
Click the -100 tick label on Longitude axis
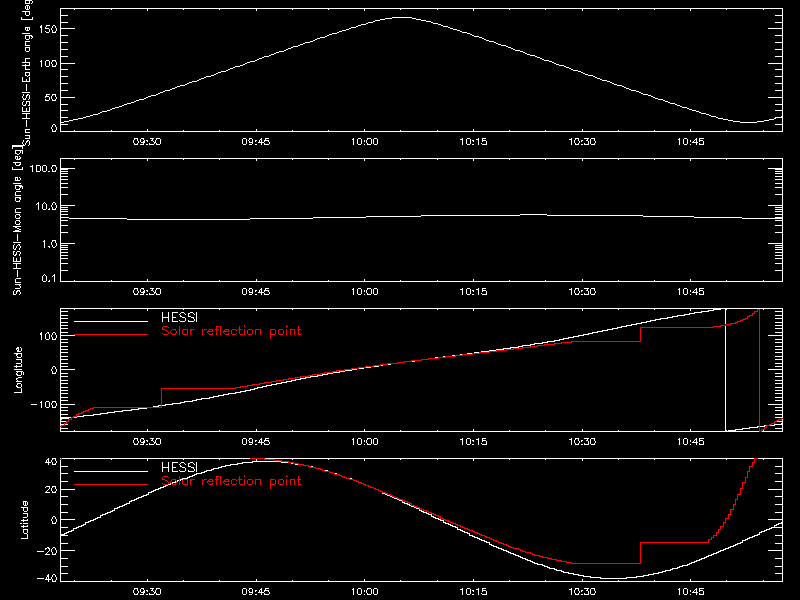pyautogui.click(x=44, y=404)
